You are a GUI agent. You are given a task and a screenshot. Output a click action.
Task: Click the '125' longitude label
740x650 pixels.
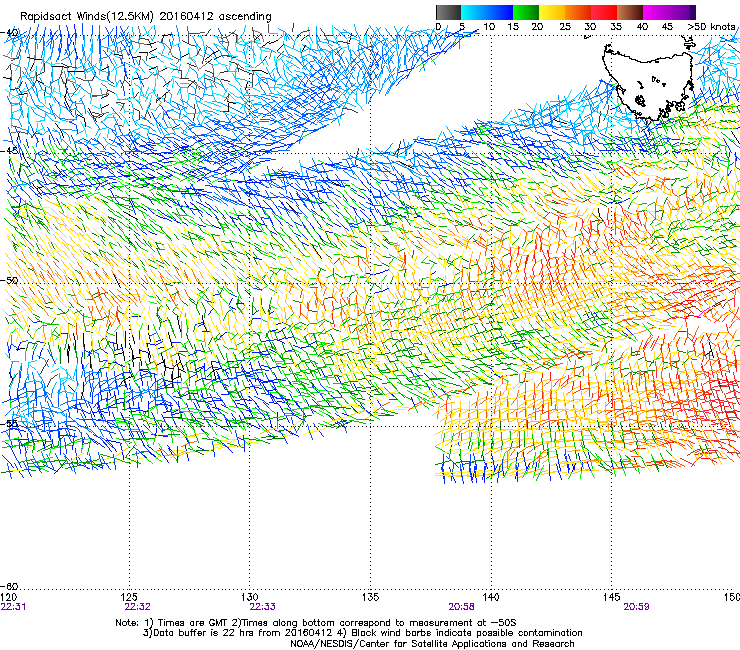pos(129,597)
